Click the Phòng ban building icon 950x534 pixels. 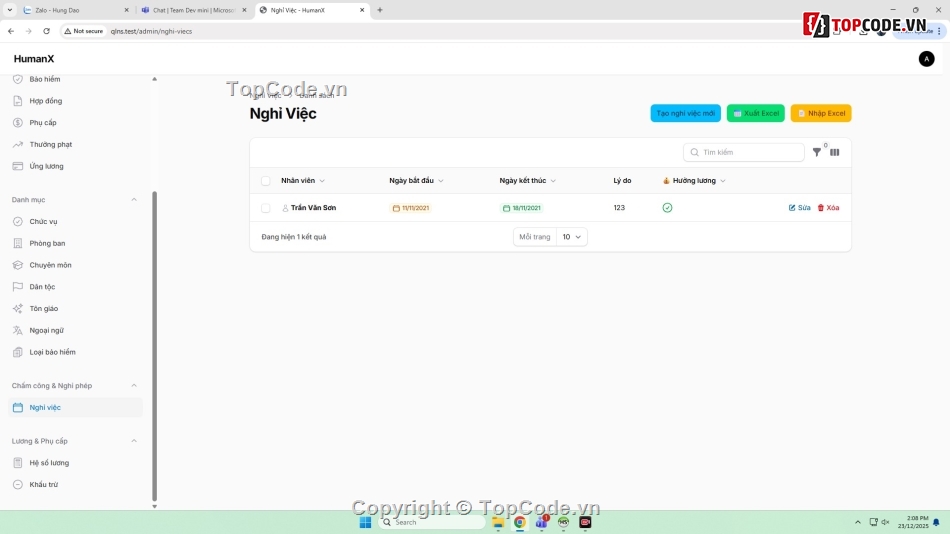click(18, 243)
